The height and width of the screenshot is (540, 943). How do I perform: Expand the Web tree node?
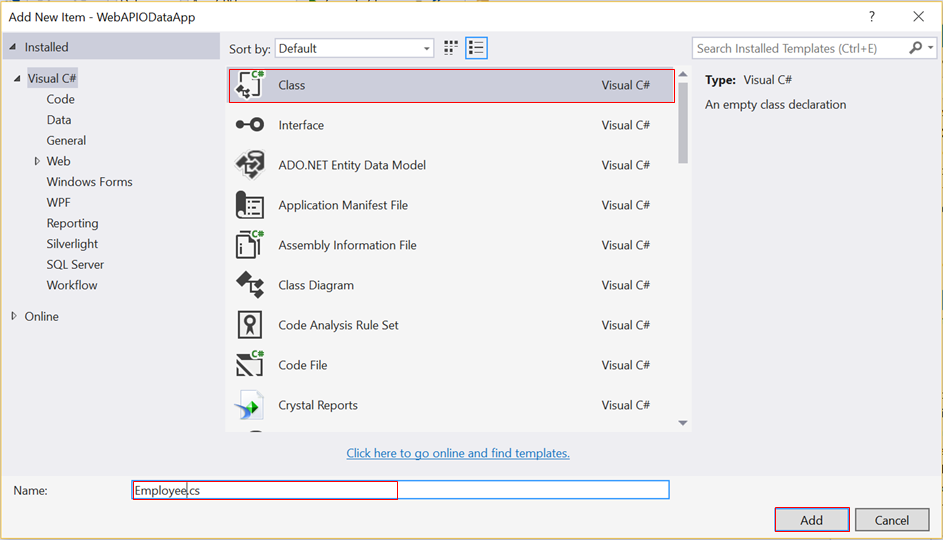37,161
